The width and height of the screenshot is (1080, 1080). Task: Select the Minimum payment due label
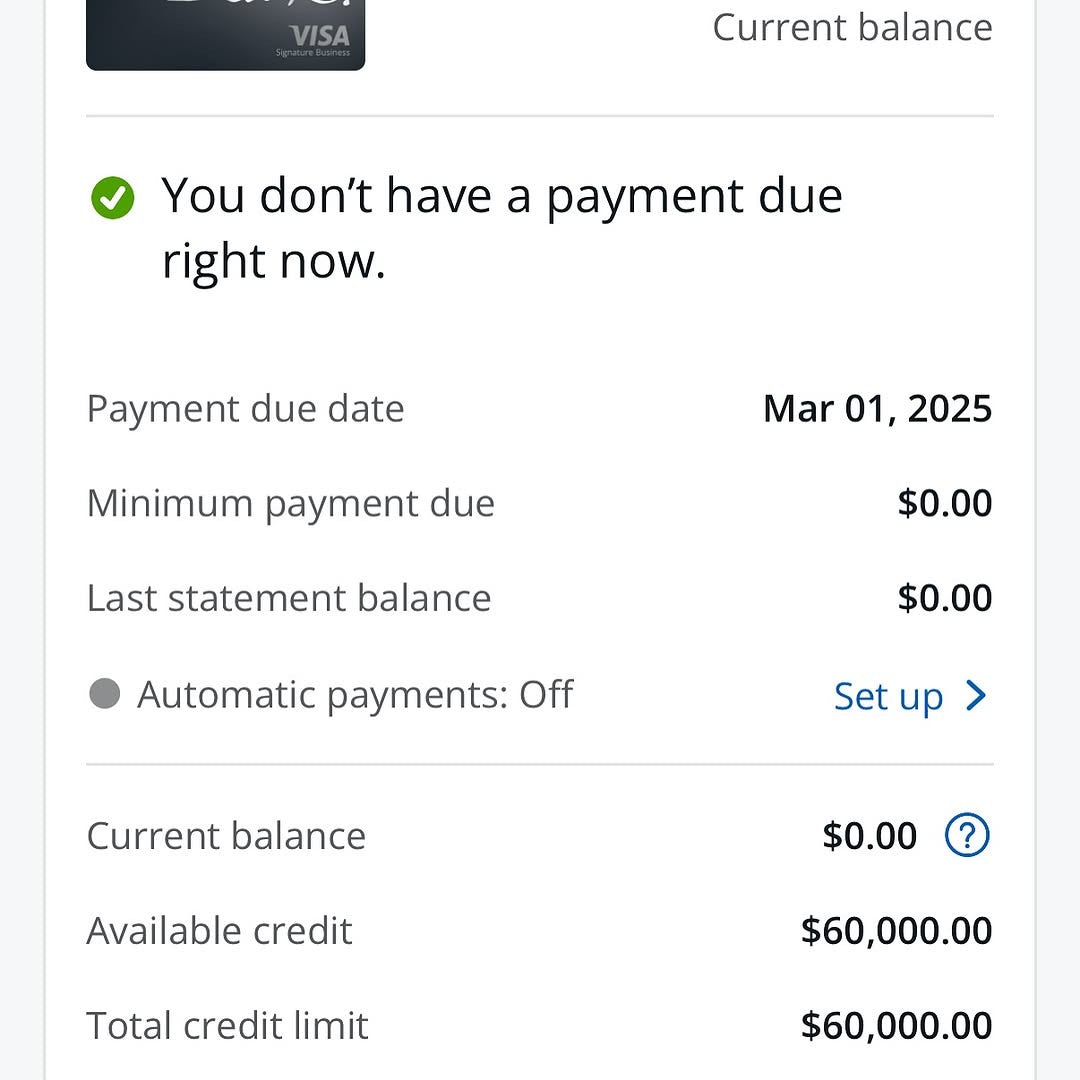pyautogui.click(x=291, y=503)
